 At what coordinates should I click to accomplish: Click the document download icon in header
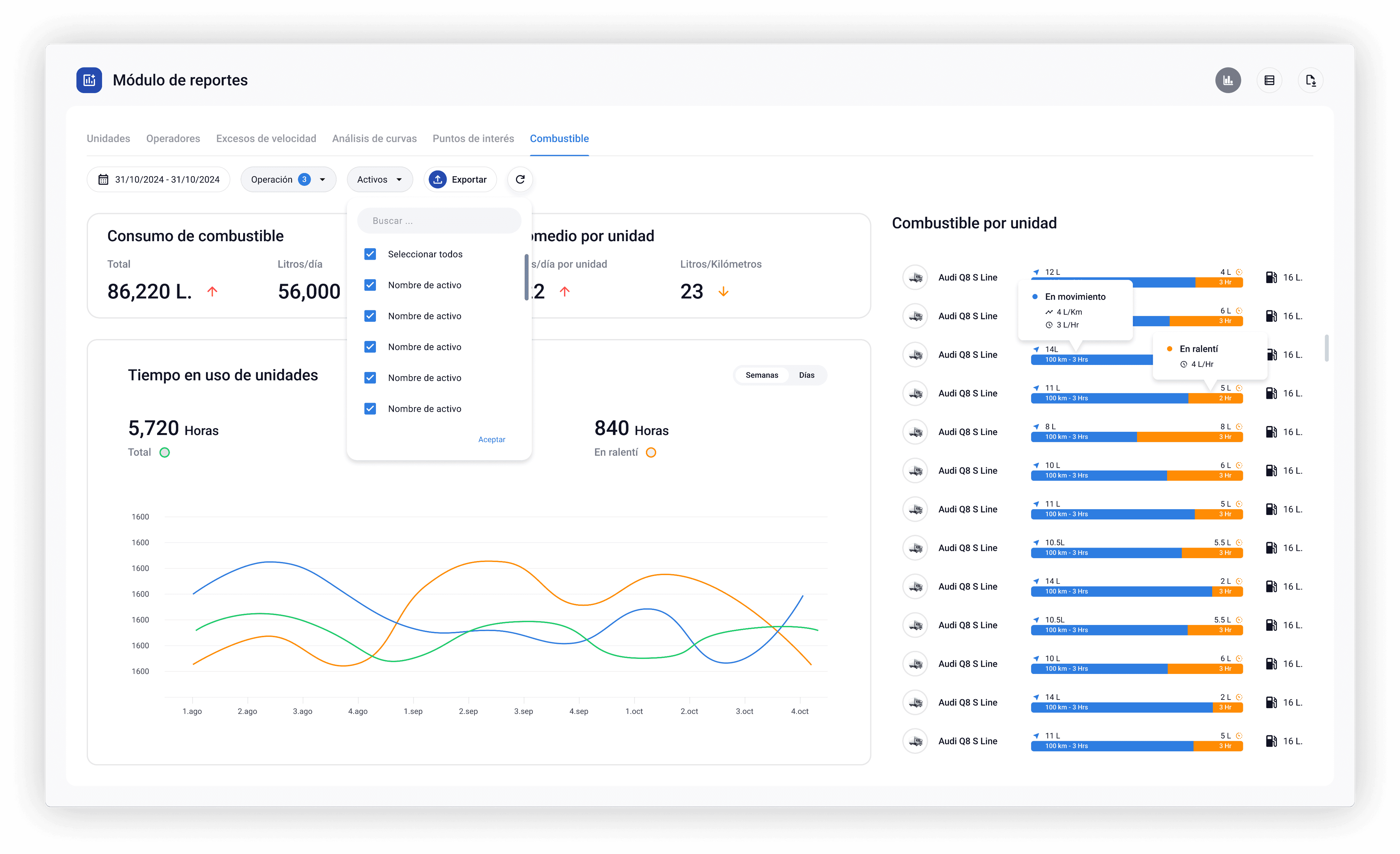pyautogui.click(x=1310, y=80)
